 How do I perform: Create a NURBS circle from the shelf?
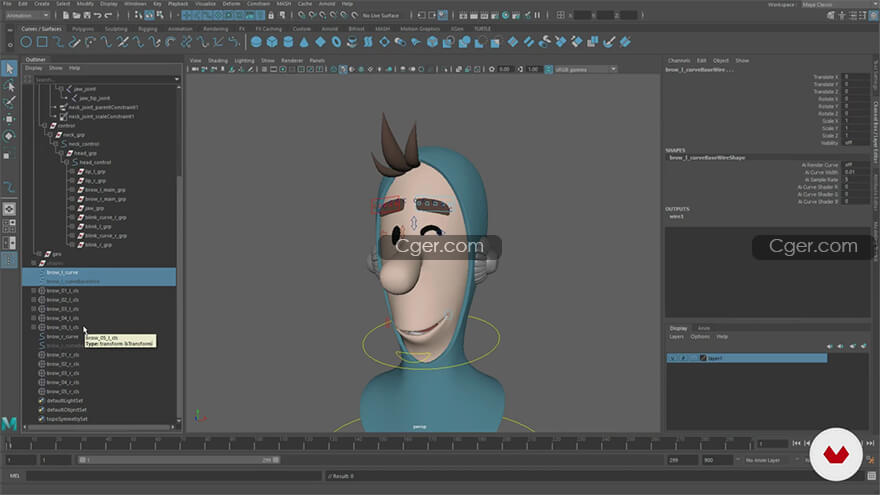(26, 42)
